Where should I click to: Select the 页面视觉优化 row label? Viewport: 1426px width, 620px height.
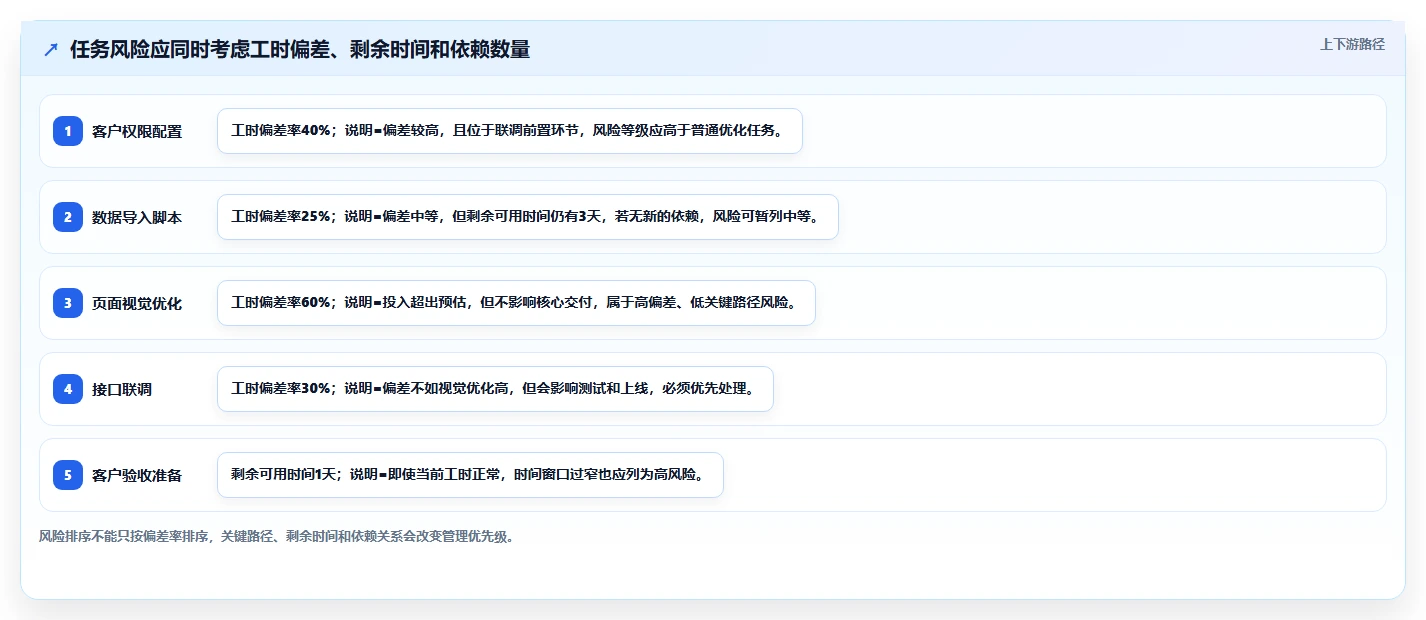click(137, 303)
